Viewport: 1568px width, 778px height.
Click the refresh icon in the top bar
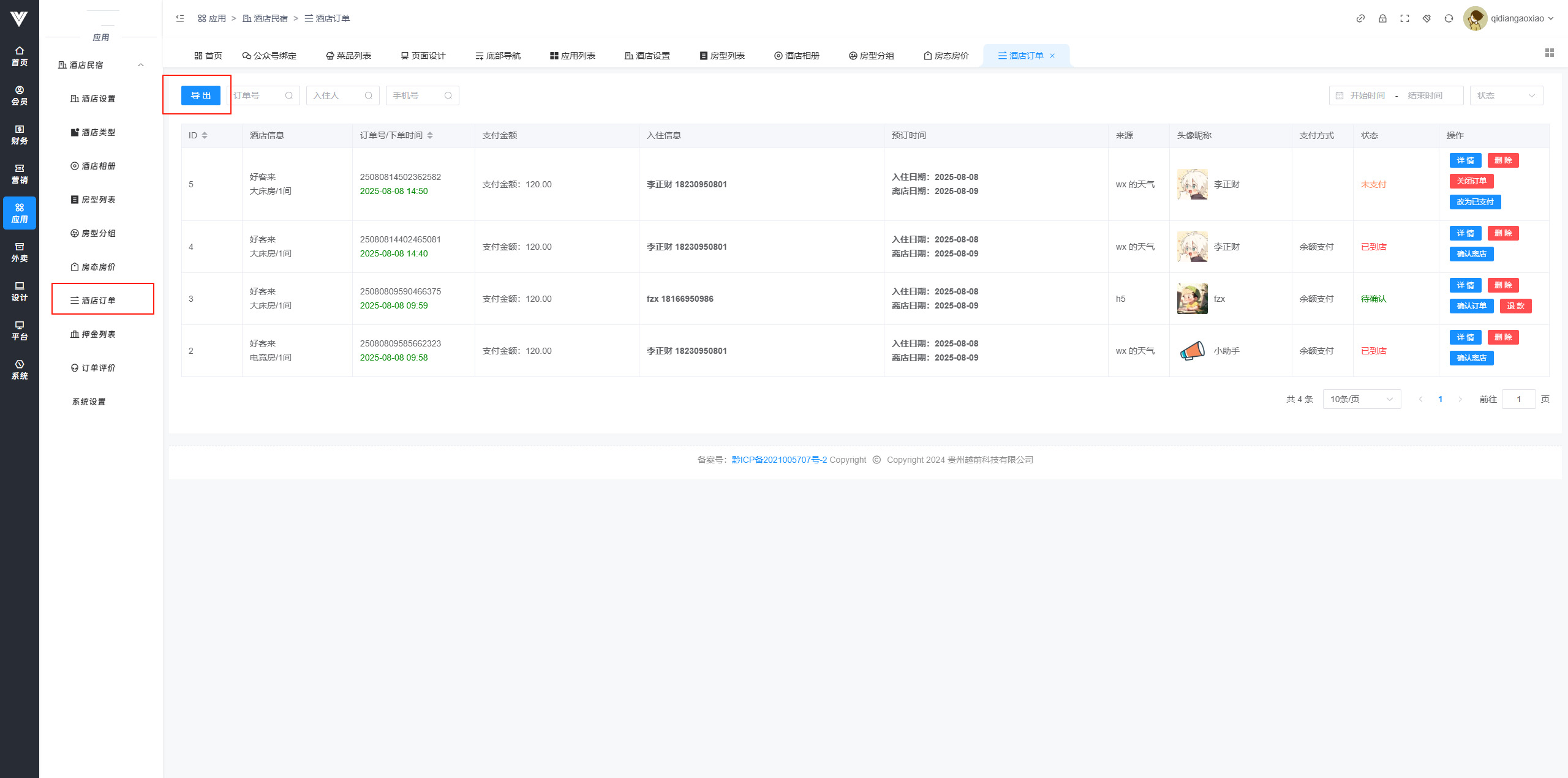coord(1449,18)
